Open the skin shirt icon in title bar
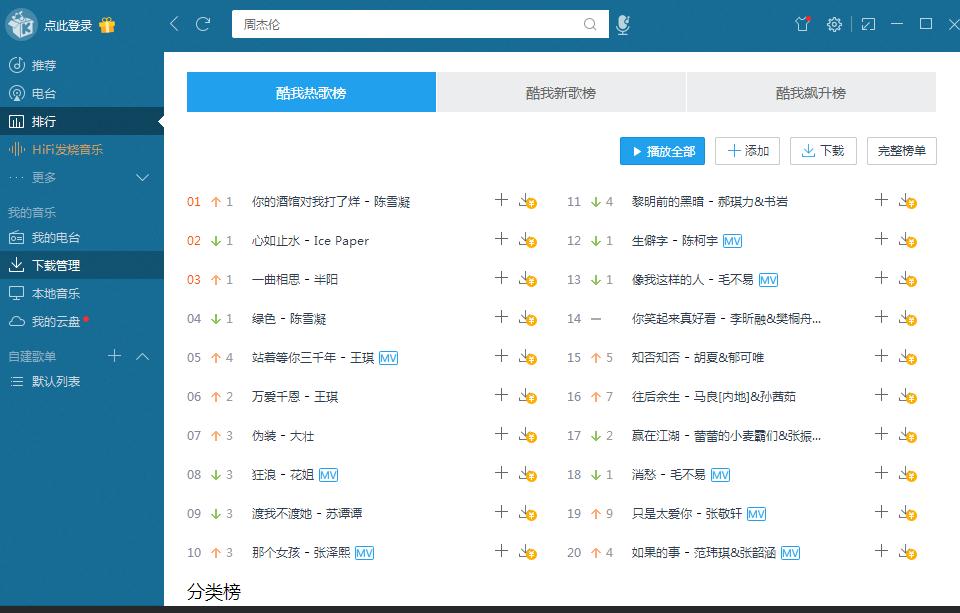This screenshot has width=960, height=613. point(802,24)
